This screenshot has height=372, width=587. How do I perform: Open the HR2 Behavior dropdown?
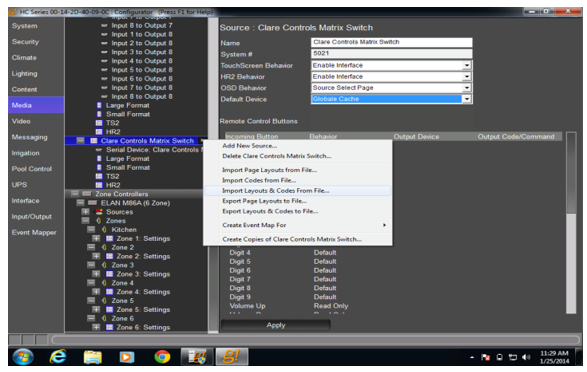[466, 77]
